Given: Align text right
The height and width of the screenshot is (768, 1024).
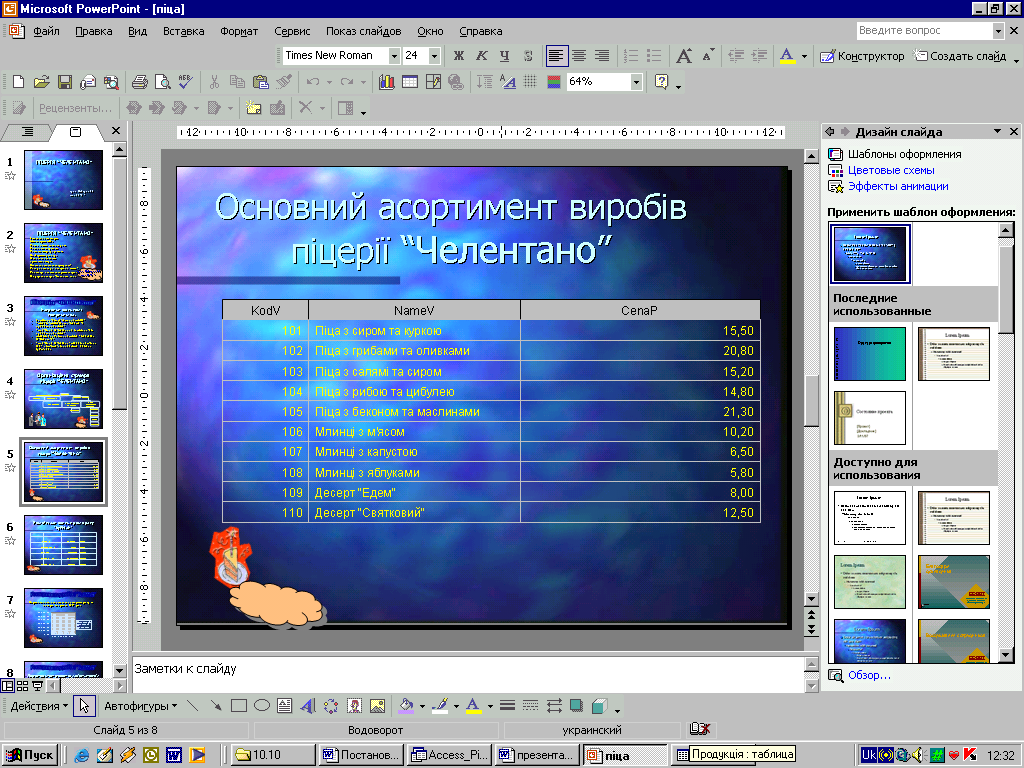Looking at the screenshot, I should pos(601,56).
